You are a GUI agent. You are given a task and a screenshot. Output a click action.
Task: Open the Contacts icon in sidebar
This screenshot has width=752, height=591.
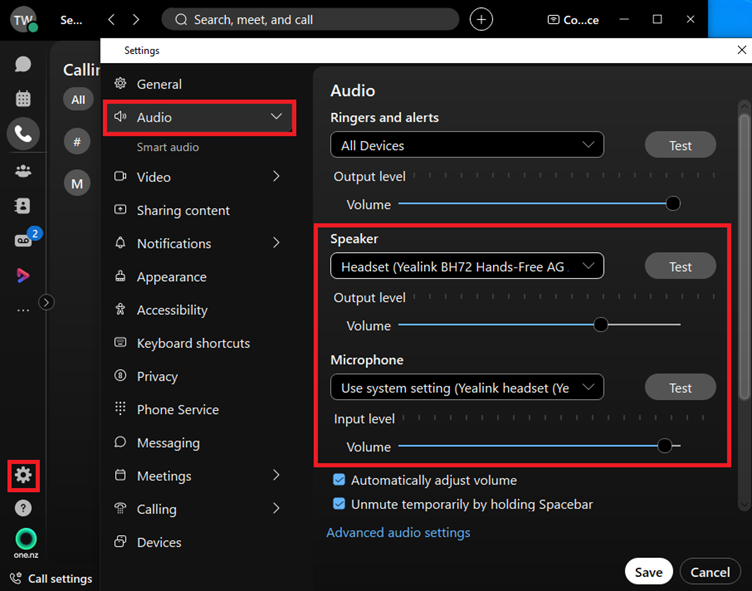point(23,206)
